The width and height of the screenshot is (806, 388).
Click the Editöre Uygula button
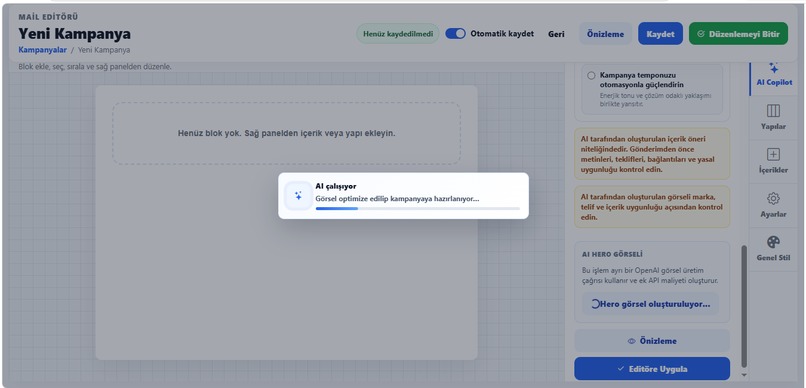click(x=652, y=368)
